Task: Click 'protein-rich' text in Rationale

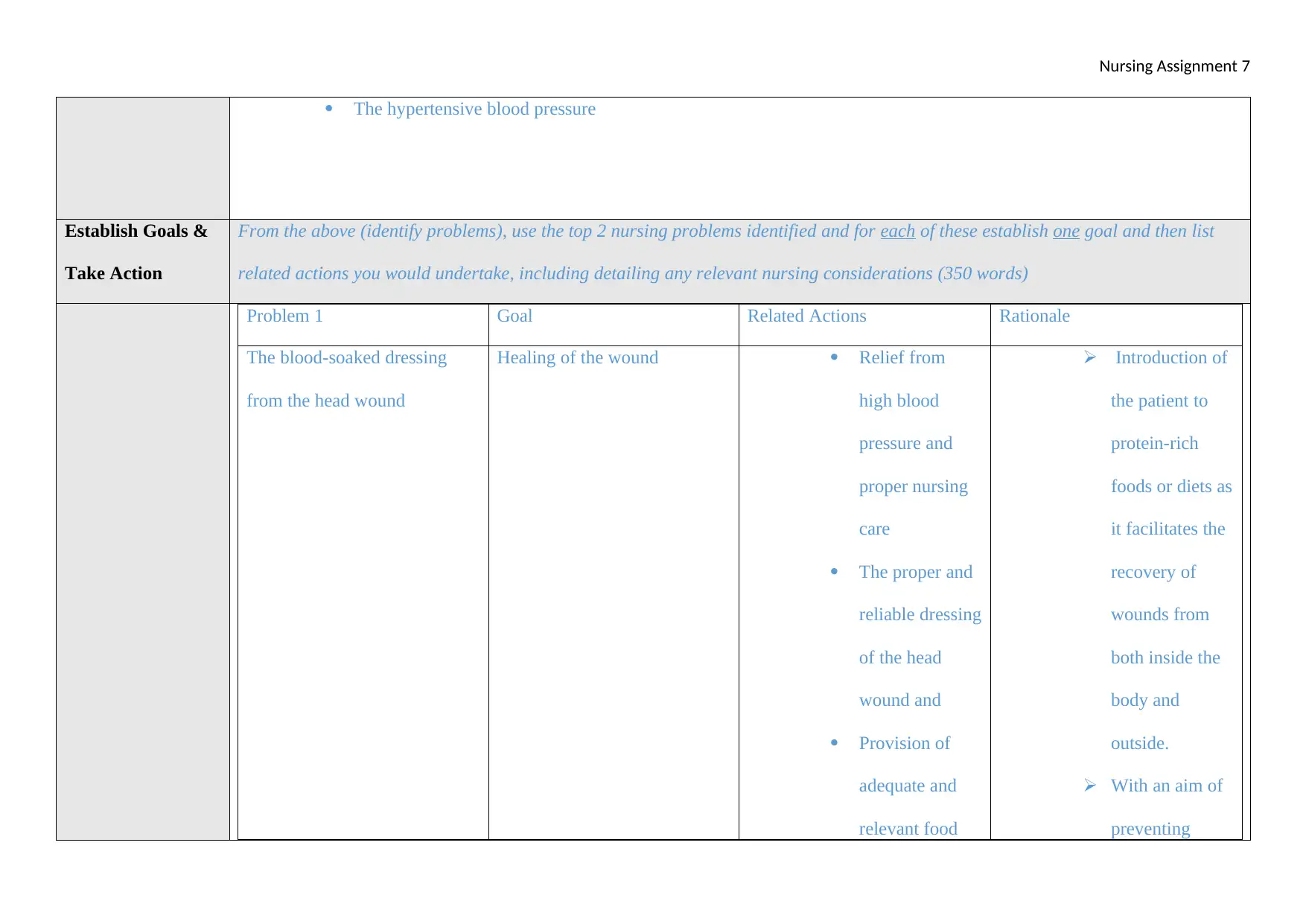Action: pos(1154,443)
